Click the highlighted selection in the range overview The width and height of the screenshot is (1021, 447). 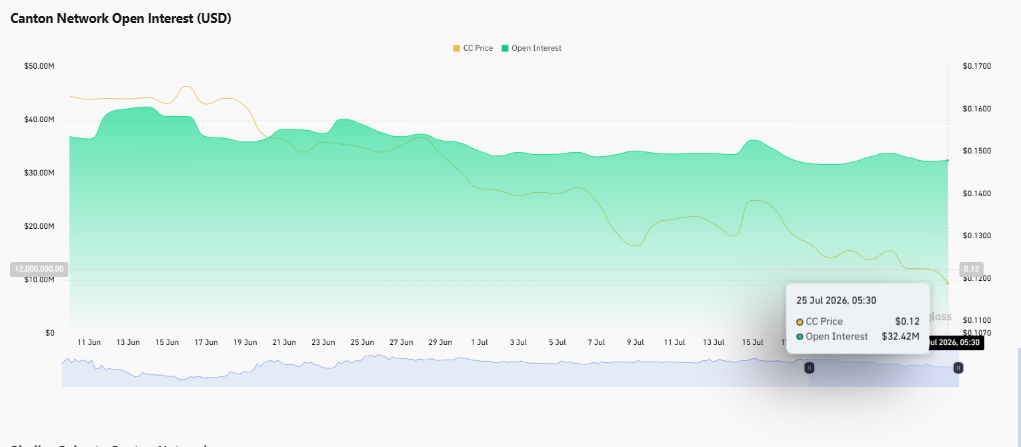(884, 373)
